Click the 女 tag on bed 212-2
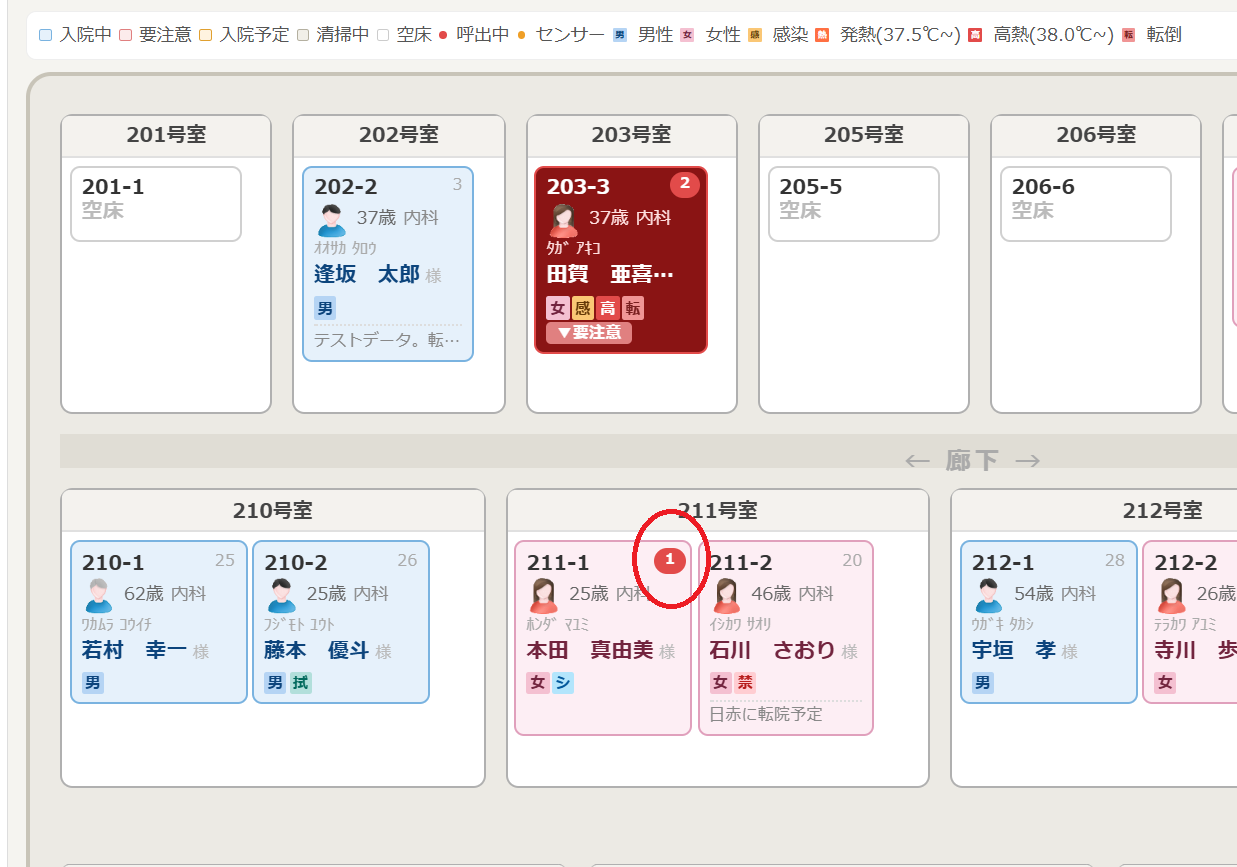The height and width of the screenshot is (867, 1237). [1165, 683]
